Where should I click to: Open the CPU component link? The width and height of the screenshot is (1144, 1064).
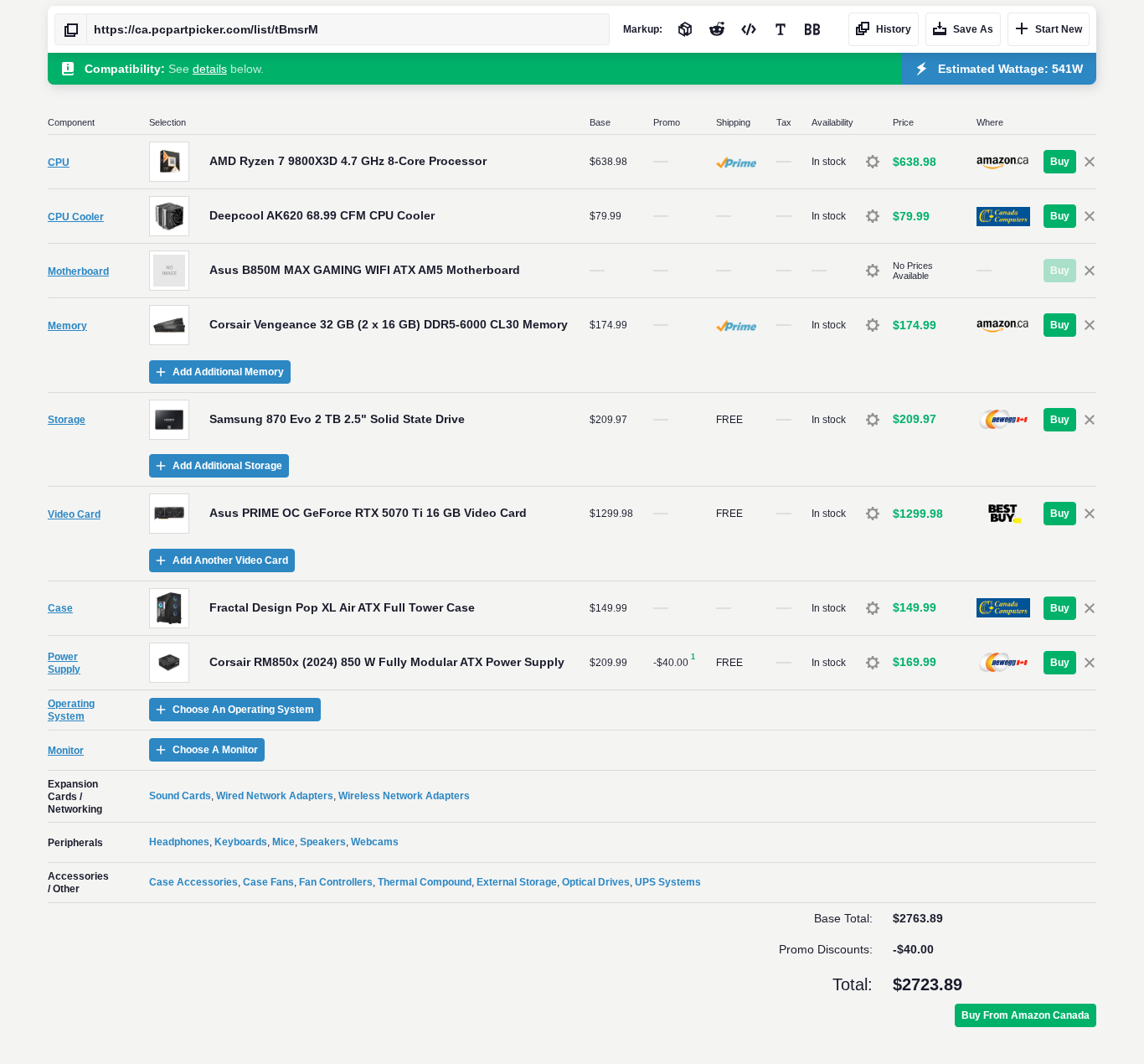coord(59,163)
